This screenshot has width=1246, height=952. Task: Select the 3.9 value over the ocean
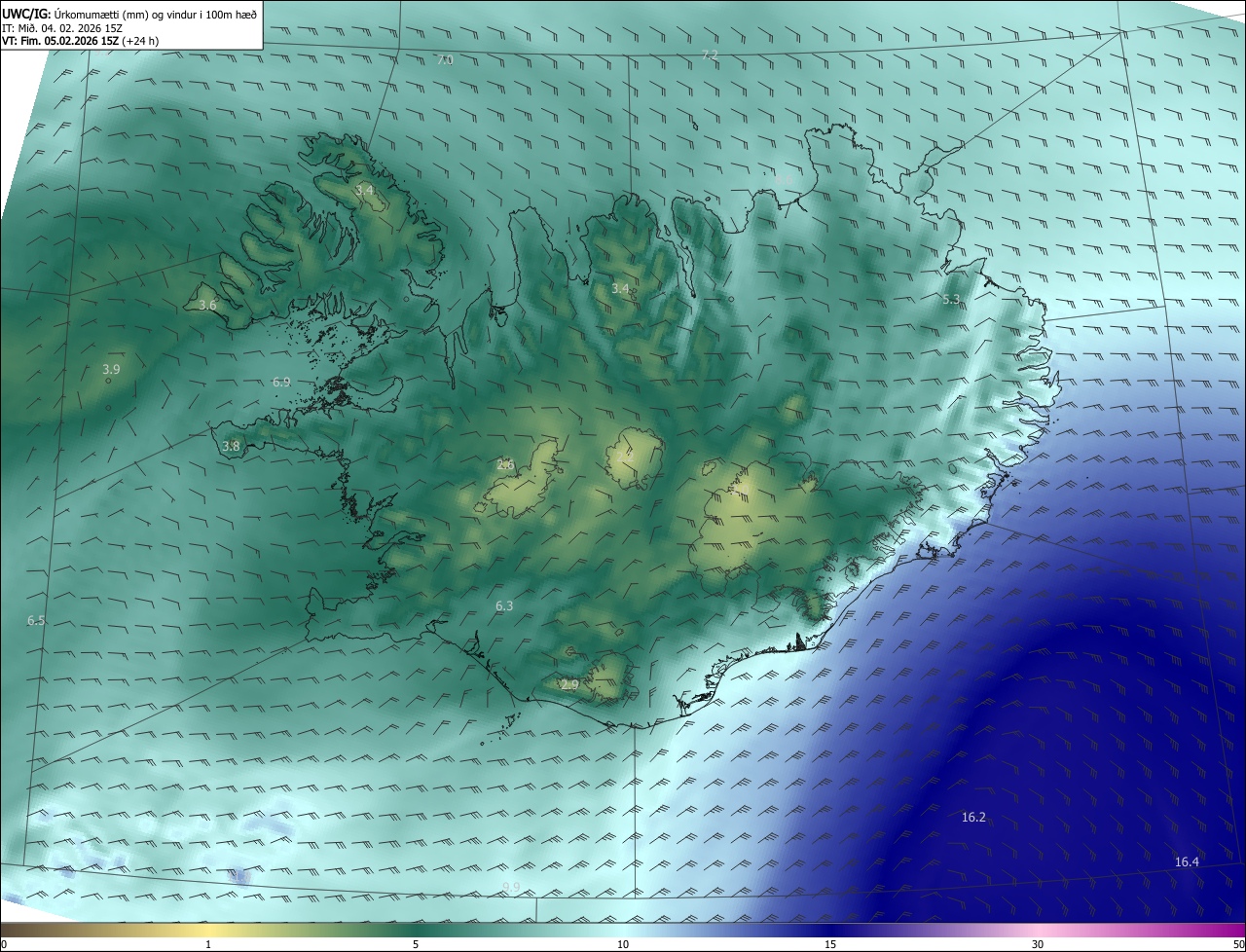point(111,369)
